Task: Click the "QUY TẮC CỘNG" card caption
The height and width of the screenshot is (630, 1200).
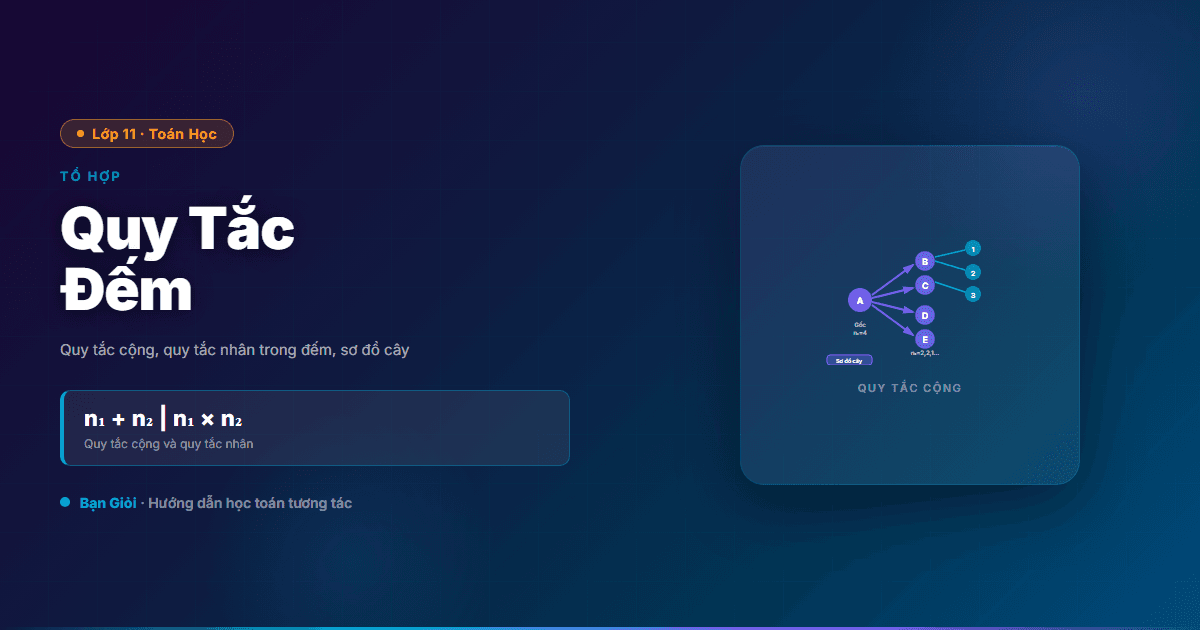Action: point(910,388)
